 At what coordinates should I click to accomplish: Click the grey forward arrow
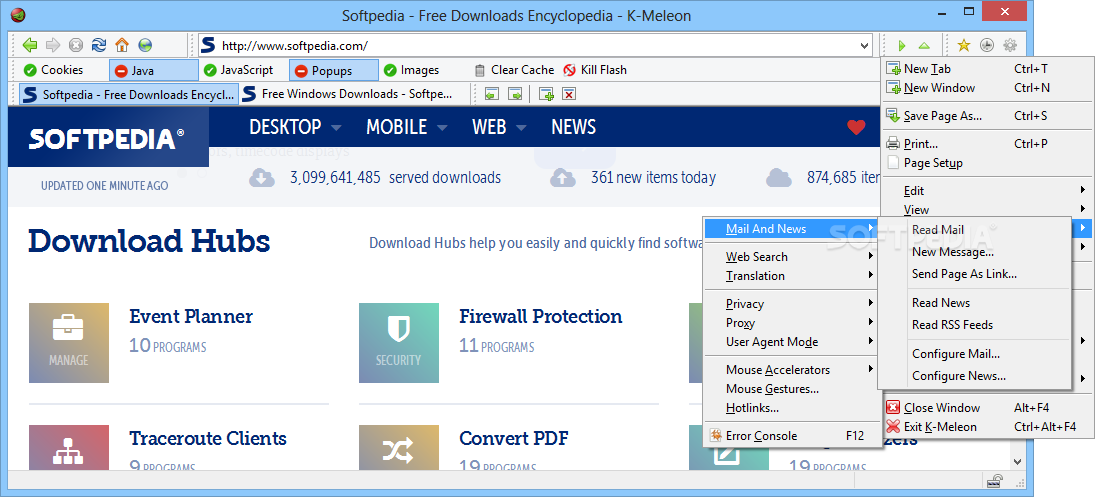53,45
